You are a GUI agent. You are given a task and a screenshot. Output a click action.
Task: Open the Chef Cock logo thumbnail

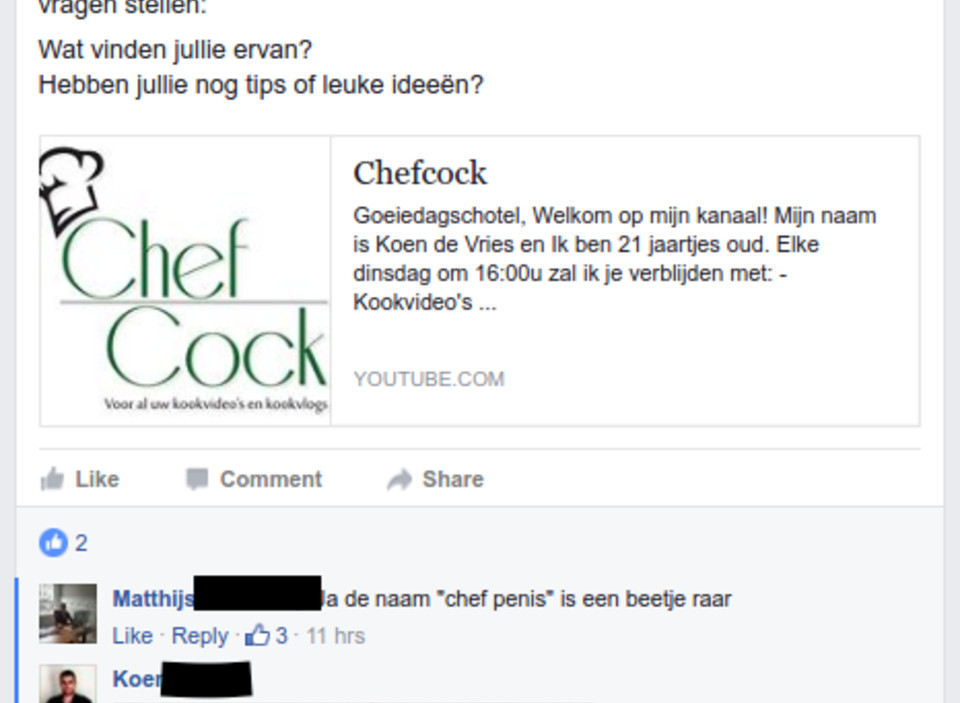pos(185,281)
